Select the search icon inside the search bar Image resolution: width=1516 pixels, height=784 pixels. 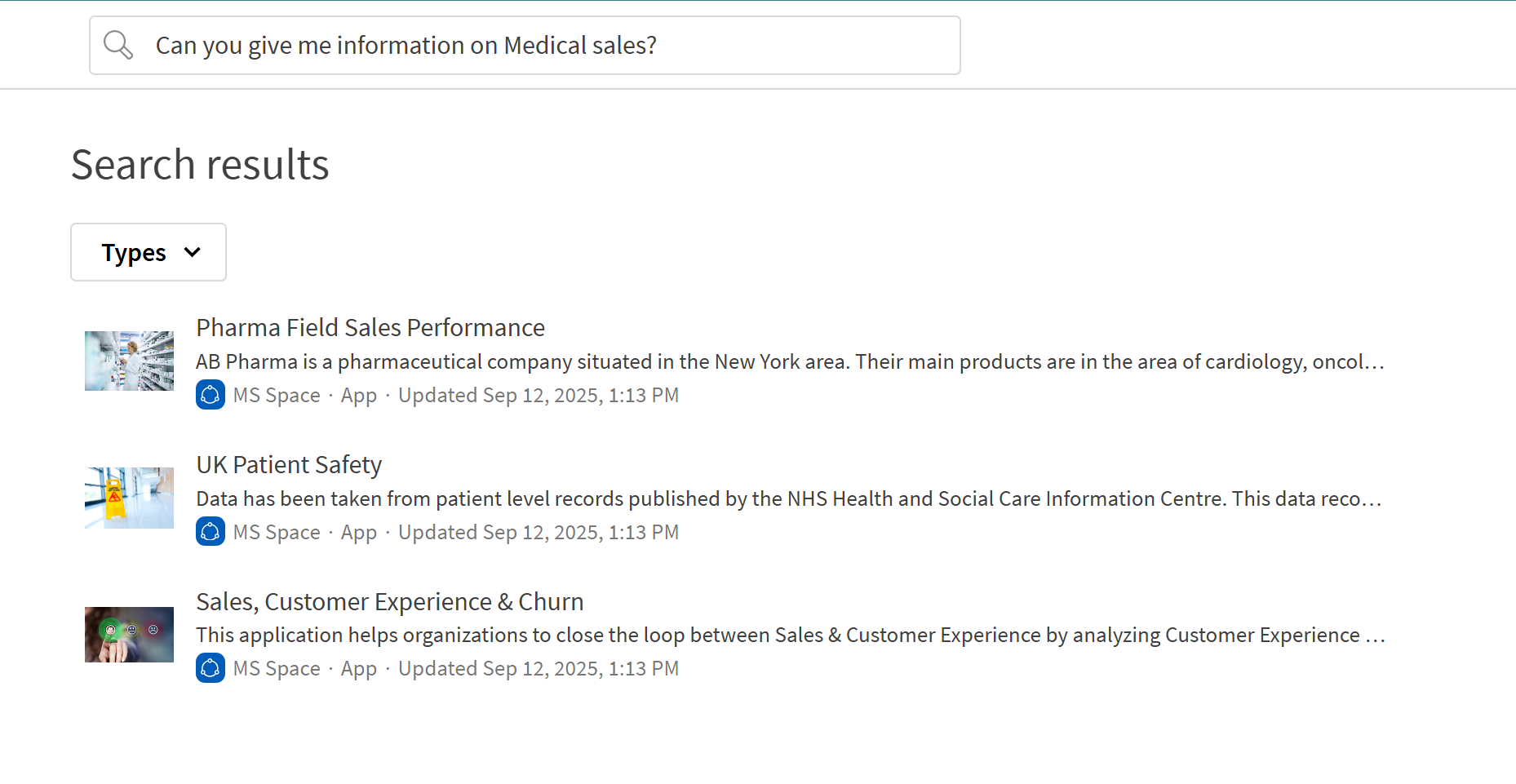[118, 45]
